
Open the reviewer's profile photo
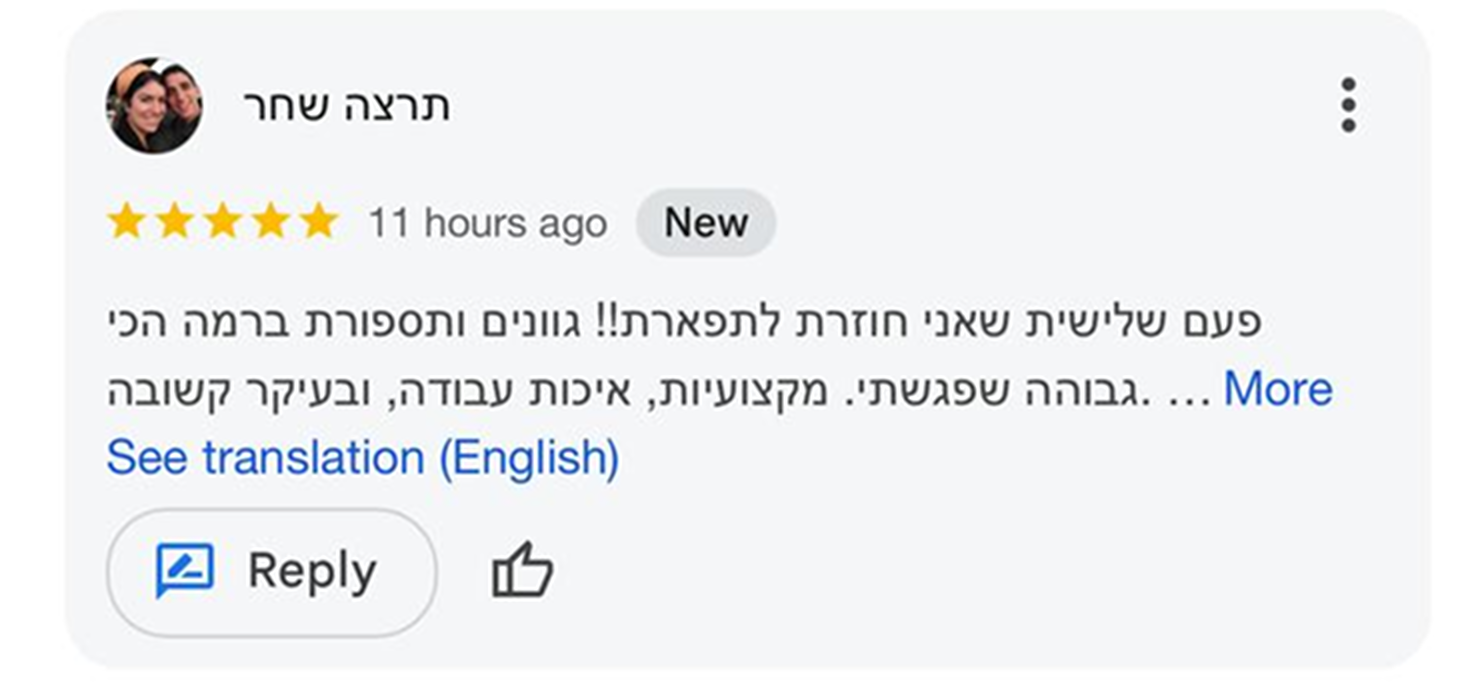point(154,105)
